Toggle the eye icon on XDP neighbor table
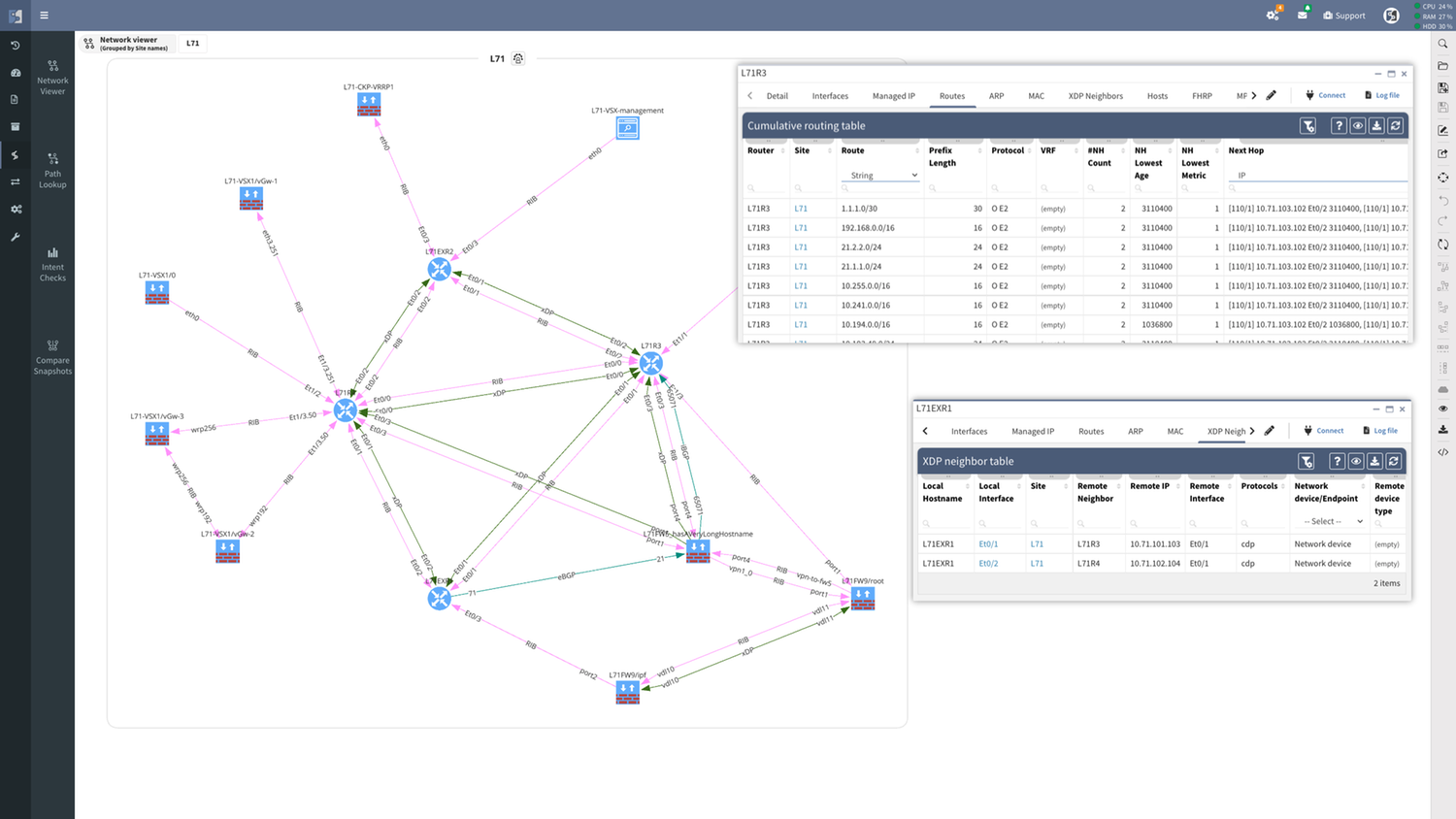Viewport: 1456px width, 819px height. pos(1357,461)
